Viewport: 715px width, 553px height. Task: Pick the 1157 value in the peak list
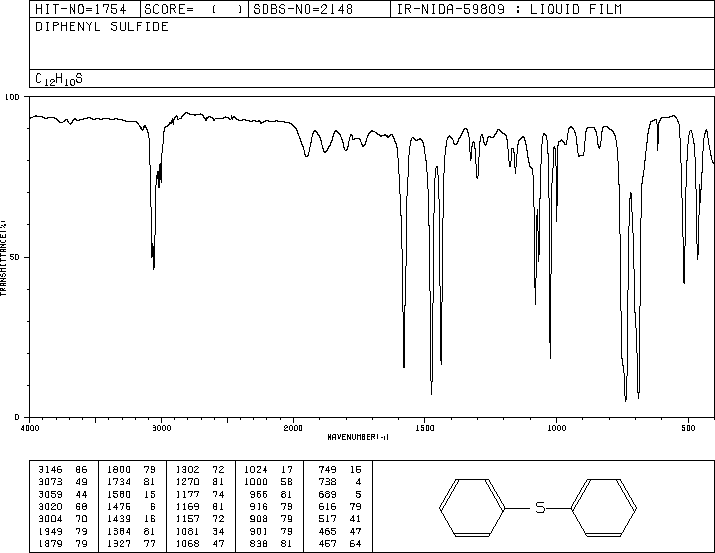tap(187, 519)
